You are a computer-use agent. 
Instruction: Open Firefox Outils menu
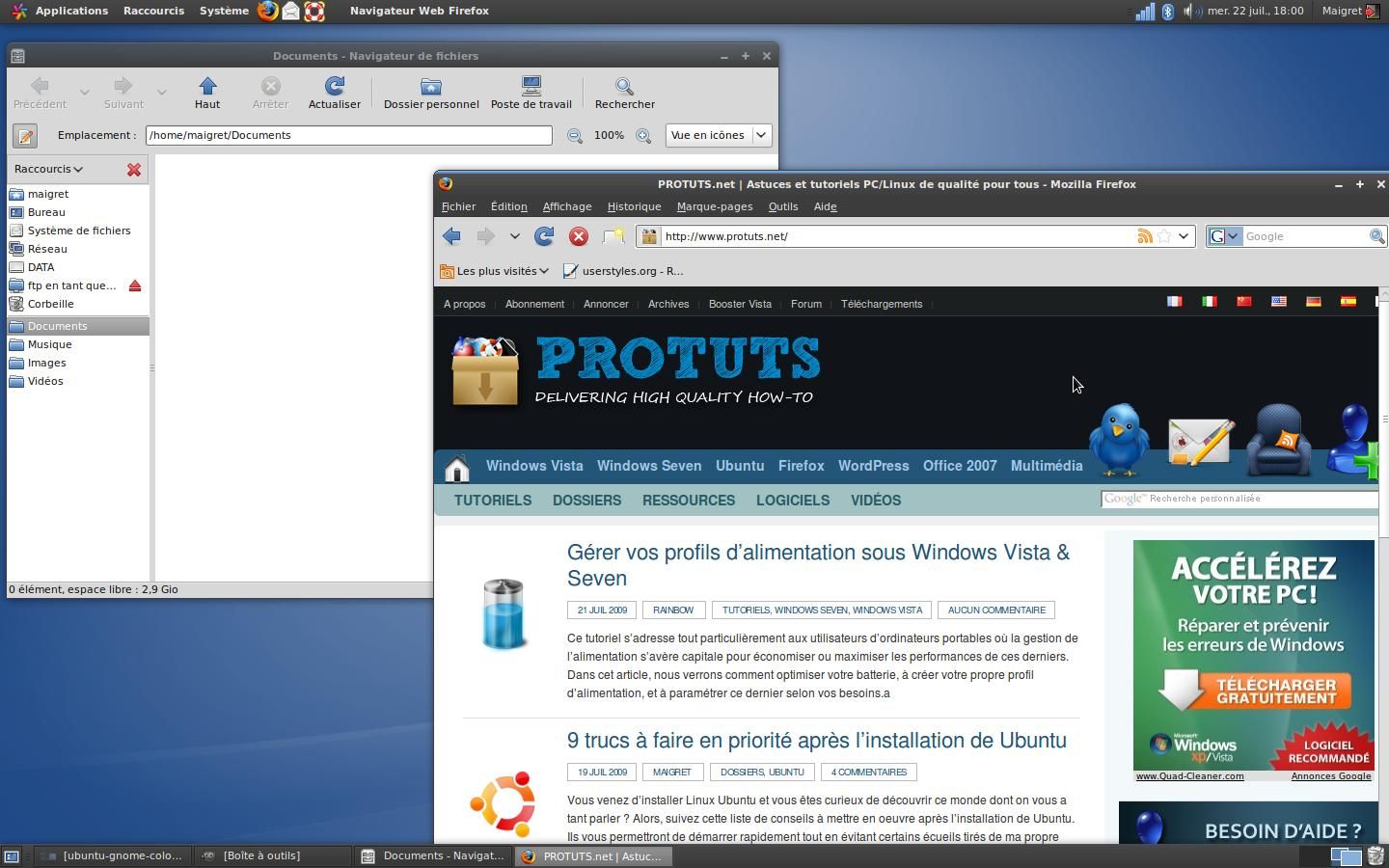click(x=783, y=206)
